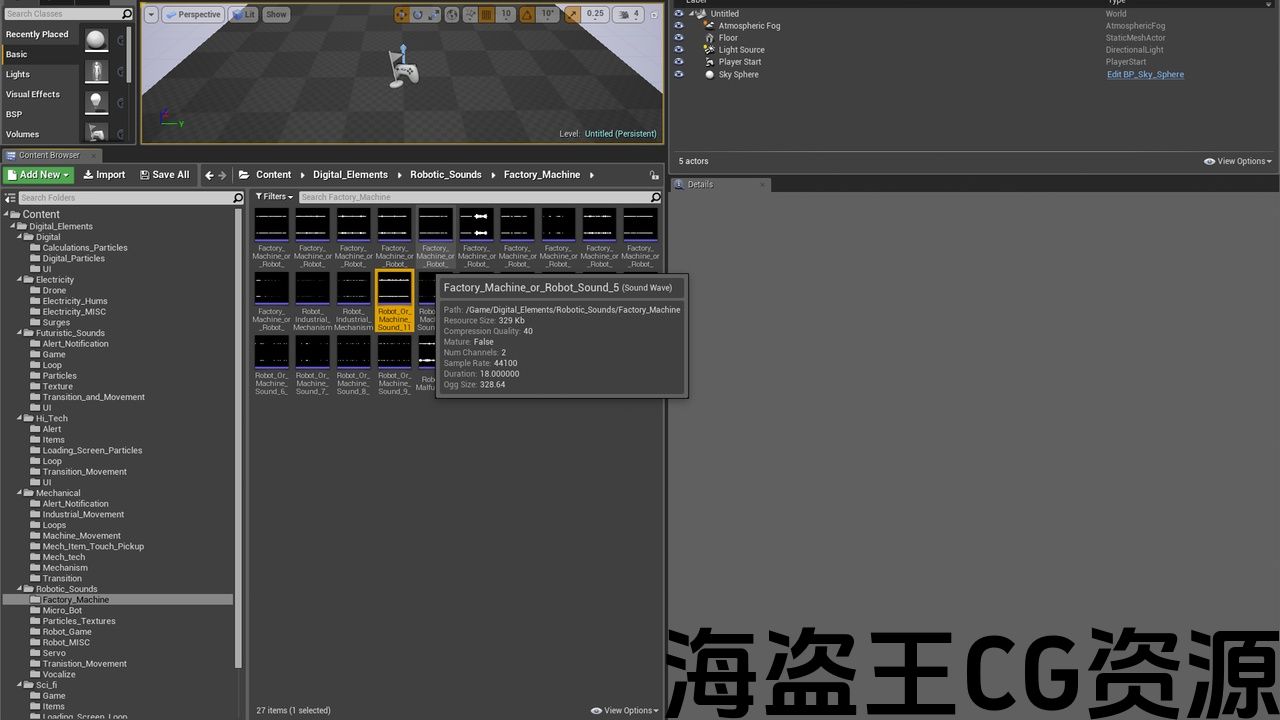1280x720 pixels.
Task: Click the world/local coordinate globe icon
Action: point(452,15)
